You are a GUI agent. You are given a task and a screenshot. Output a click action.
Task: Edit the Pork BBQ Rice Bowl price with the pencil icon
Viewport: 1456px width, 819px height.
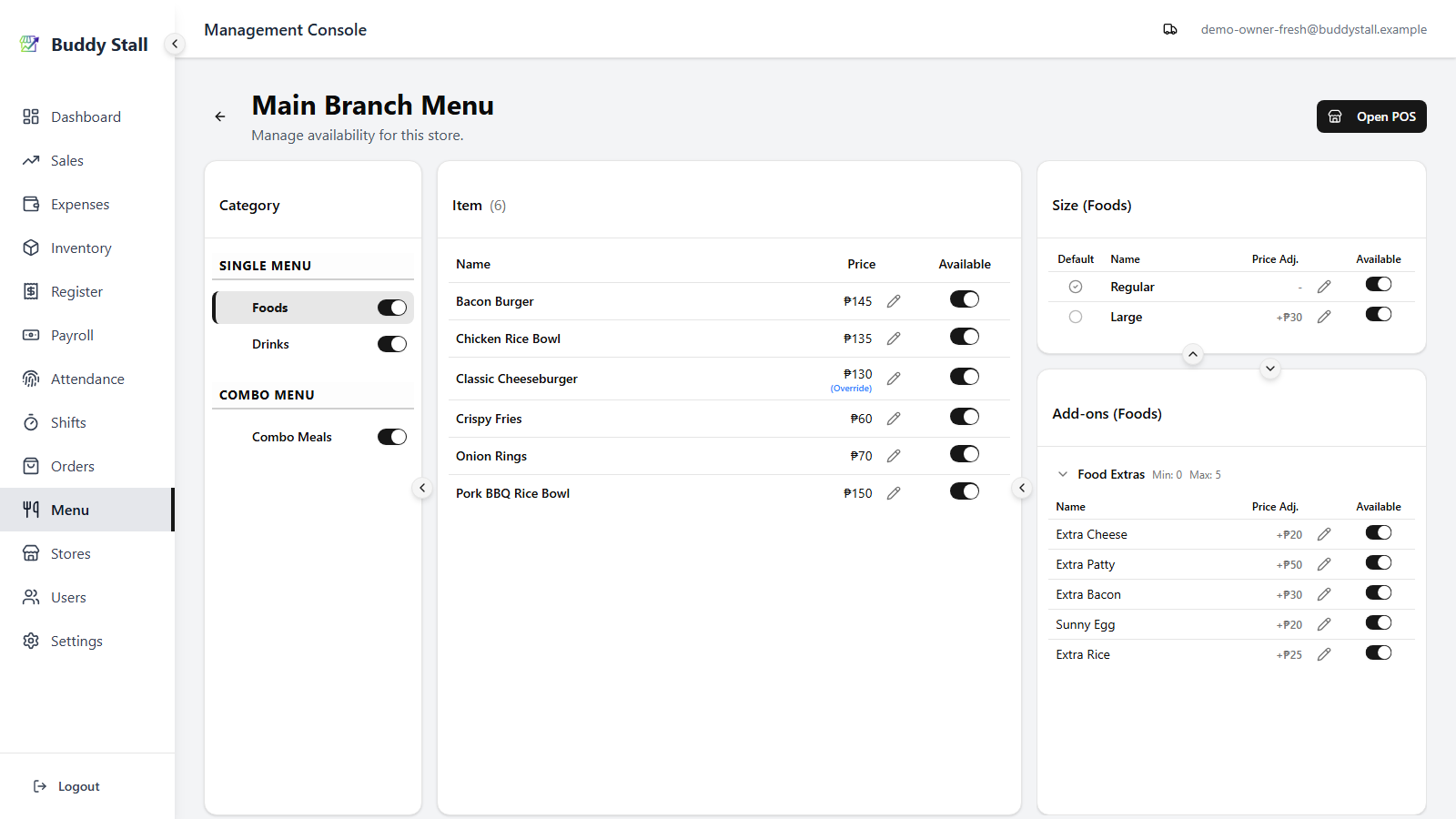(x=894, y=493)
